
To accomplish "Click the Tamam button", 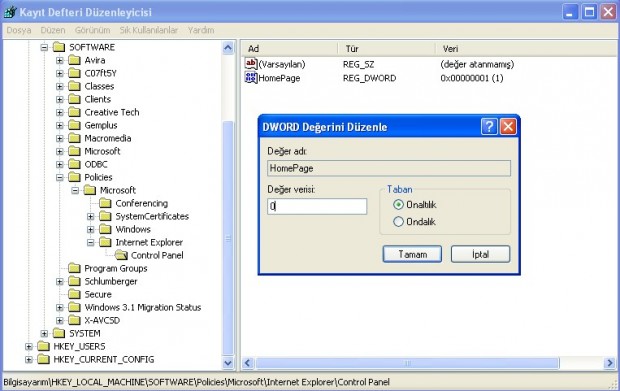I will click(x=412, y=254).
